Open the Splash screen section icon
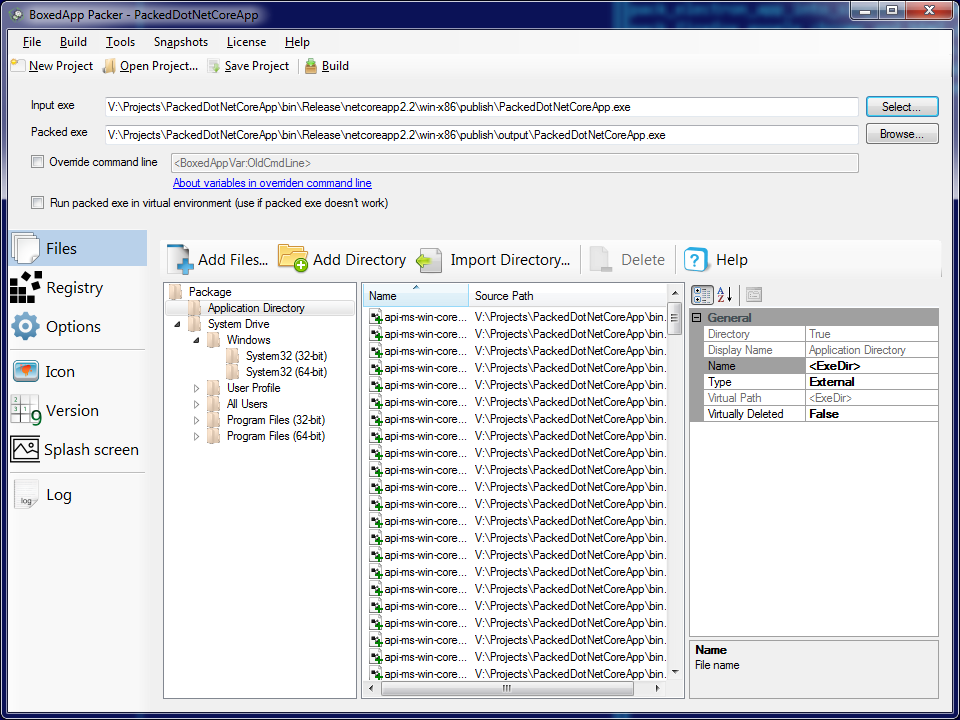Image resolution: width=960 pixels, height=720 pixels. (x=25, y=449)
